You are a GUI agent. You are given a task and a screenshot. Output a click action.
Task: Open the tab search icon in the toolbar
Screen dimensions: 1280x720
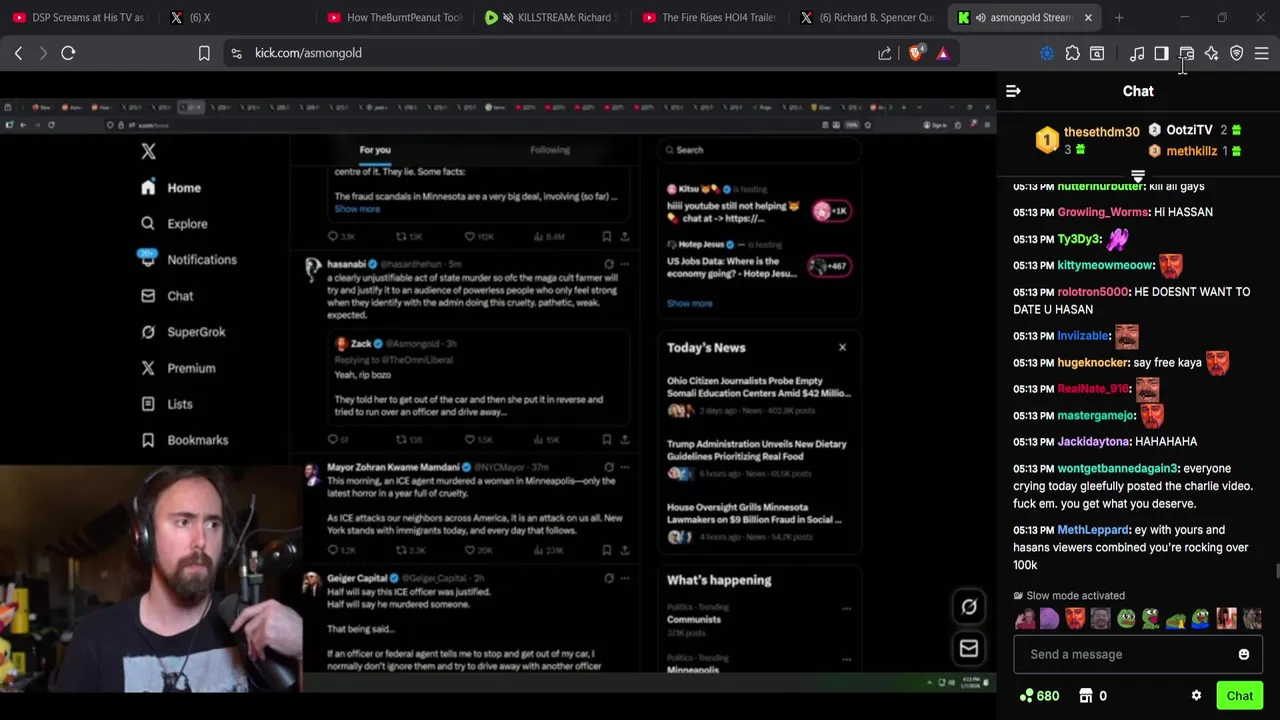click(1097, 53)
